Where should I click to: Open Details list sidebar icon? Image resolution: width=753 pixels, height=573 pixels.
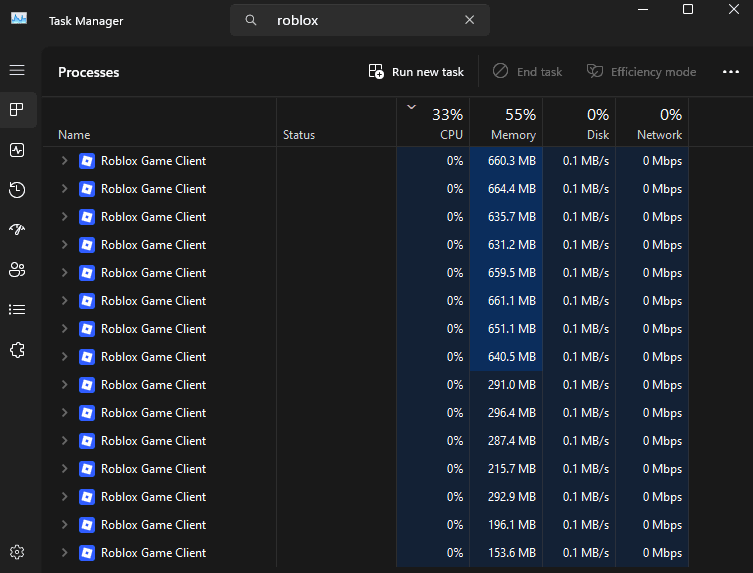coord(17,310)
